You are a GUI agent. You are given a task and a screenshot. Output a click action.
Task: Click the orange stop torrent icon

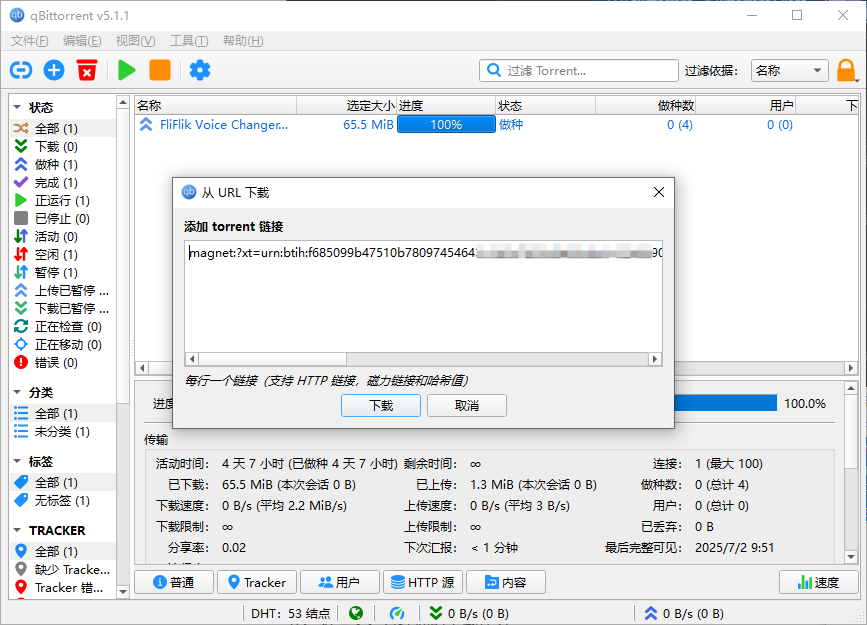[x=160, y=70]
